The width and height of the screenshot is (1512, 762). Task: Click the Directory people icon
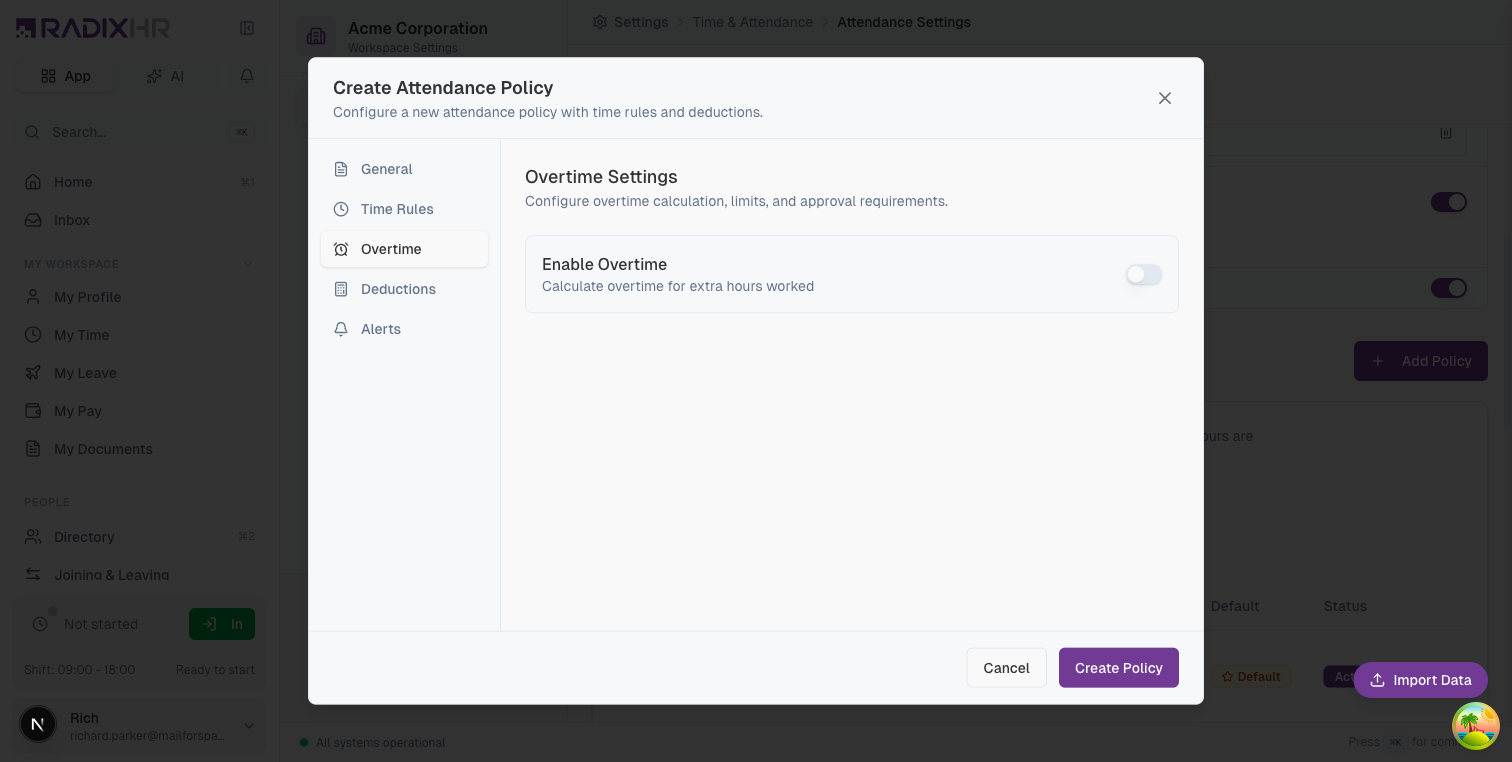tap(33, 537)
